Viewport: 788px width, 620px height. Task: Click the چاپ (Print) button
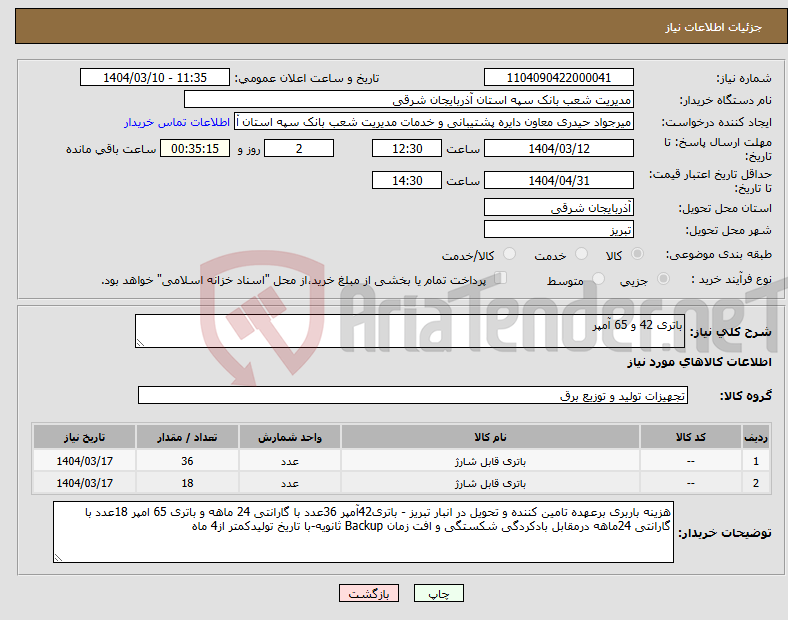(x=438, y=593)
